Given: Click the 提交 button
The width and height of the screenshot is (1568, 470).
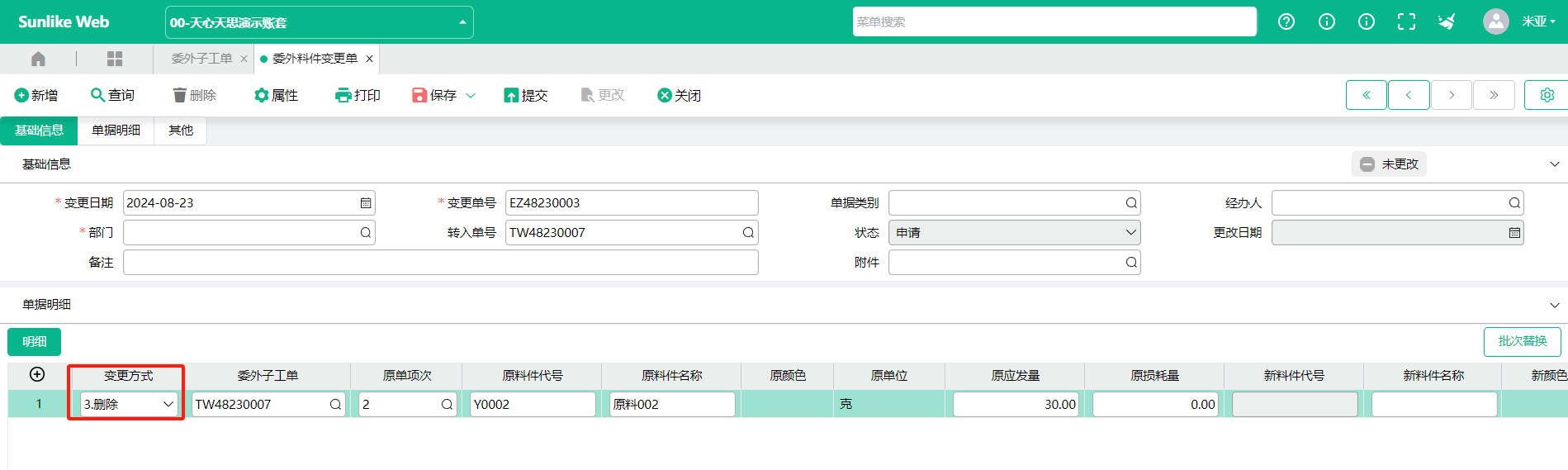Looking at the screenshot, I should pyautogui.click(x=526, y=96).
